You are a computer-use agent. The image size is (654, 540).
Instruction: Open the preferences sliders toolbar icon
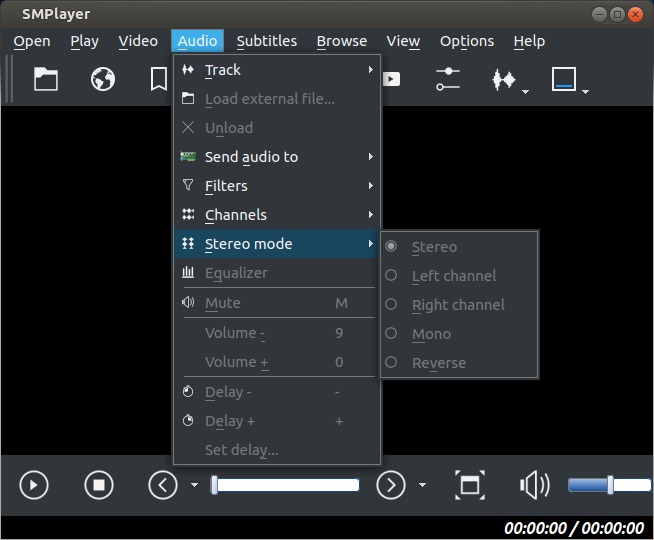point(448,79)
